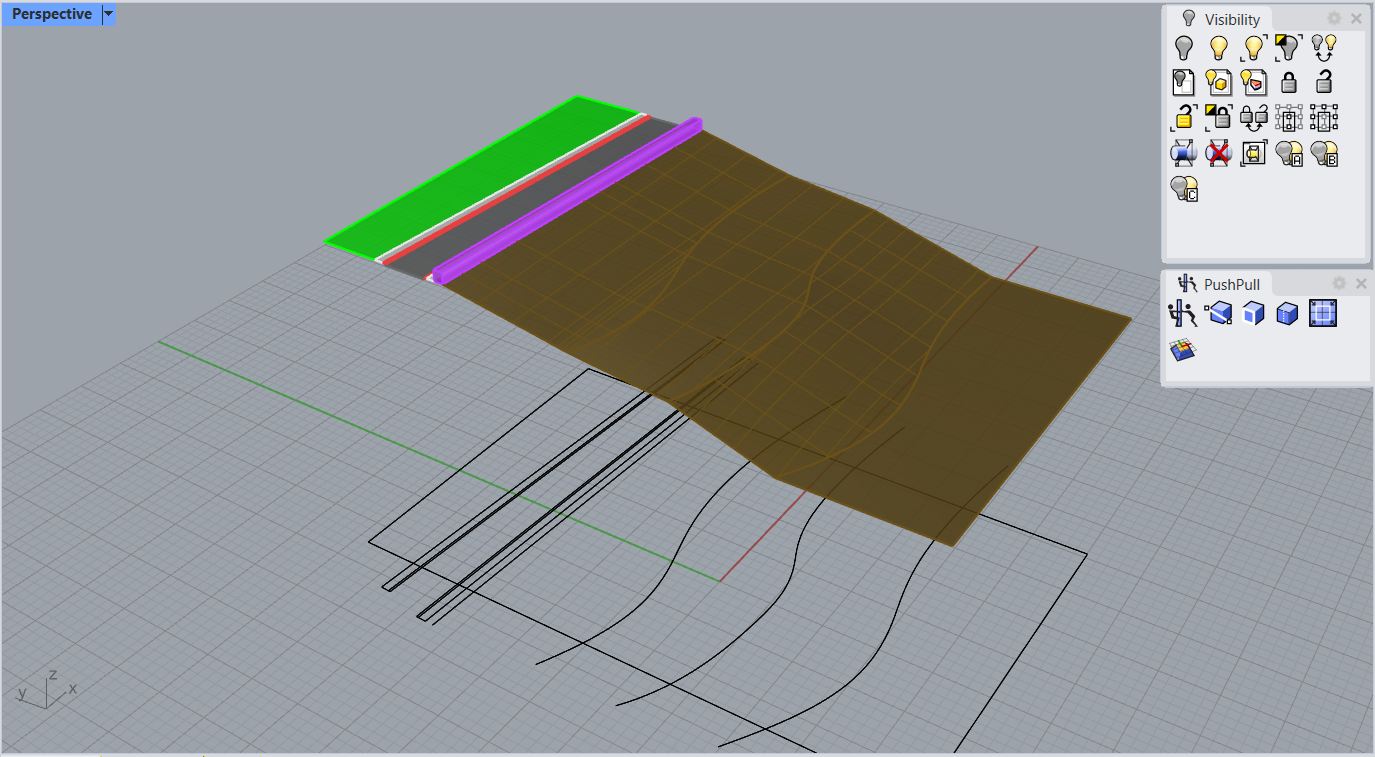Click the square grid inset face icon
The image size is (1375, 757).
click(1323, 314)
